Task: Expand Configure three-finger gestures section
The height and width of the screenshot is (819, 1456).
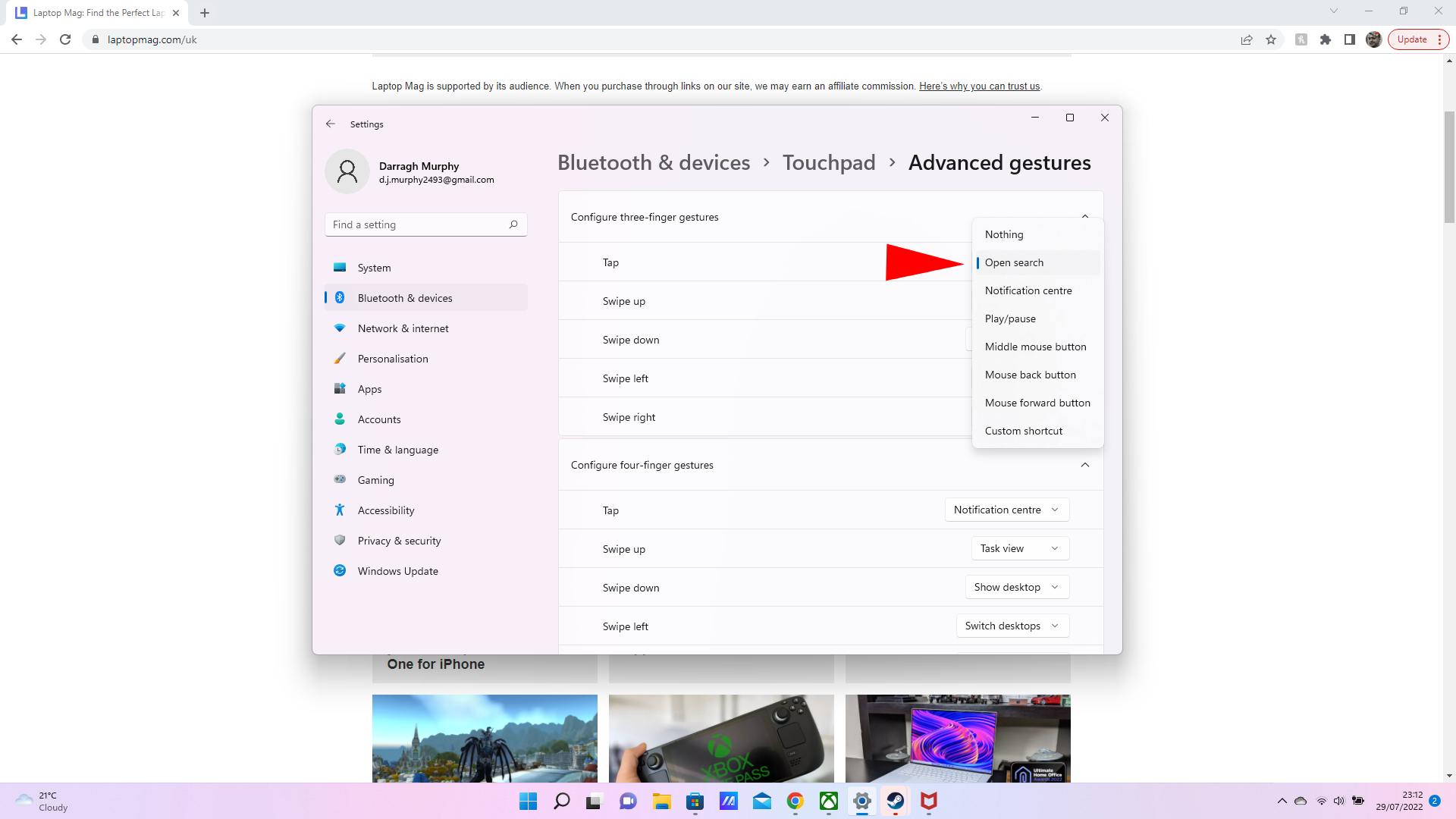Action: click(1085, 217)
